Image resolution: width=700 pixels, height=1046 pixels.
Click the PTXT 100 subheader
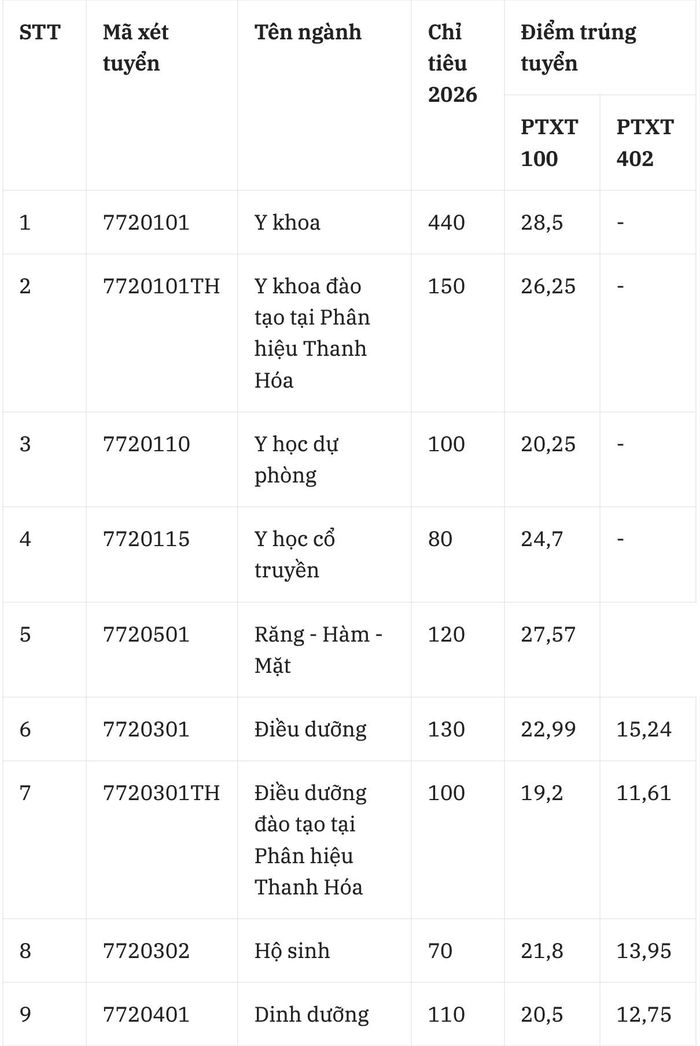(549, 143)
